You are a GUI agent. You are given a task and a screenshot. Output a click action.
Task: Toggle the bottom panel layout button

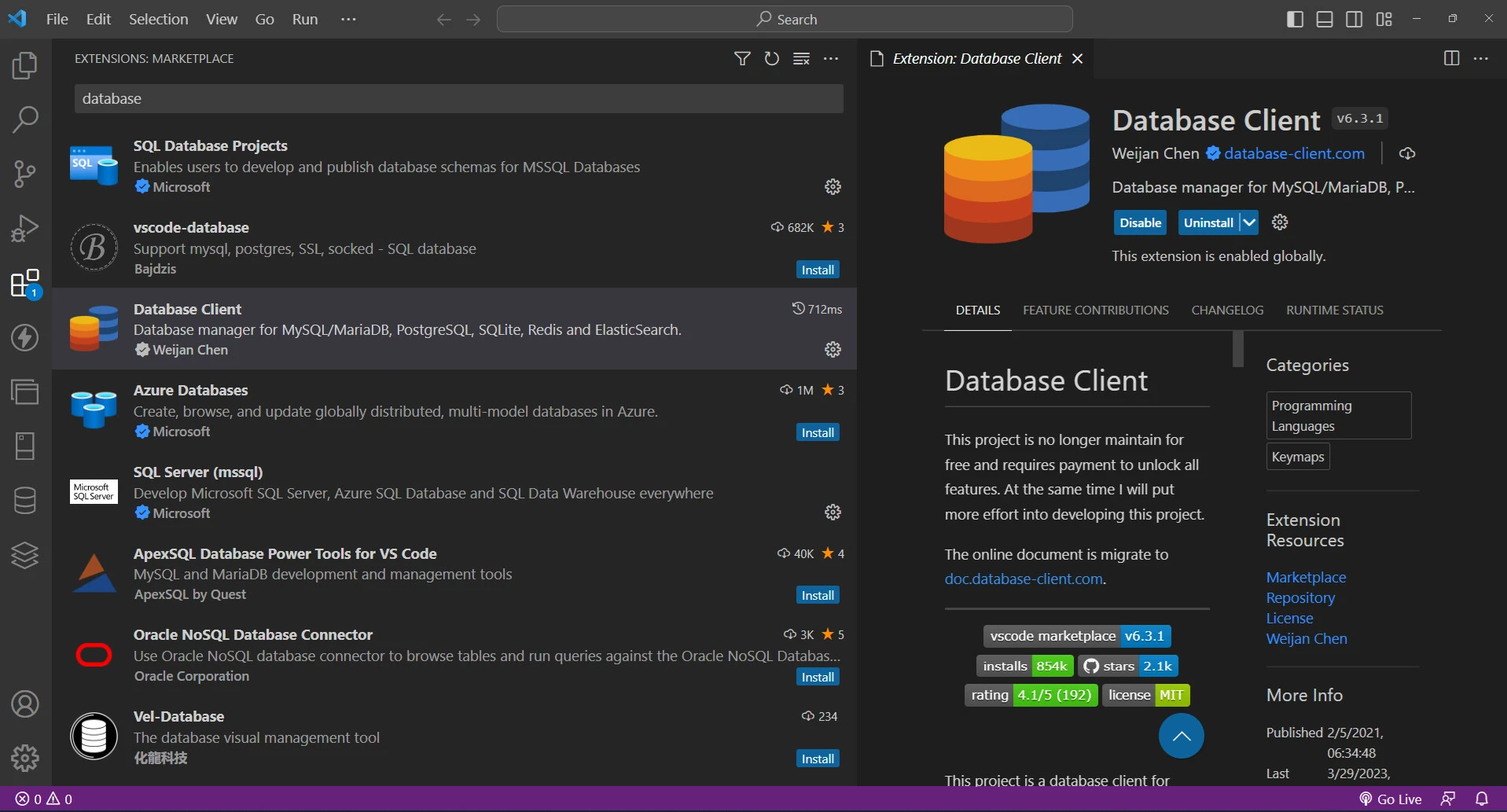(1325, 20)
